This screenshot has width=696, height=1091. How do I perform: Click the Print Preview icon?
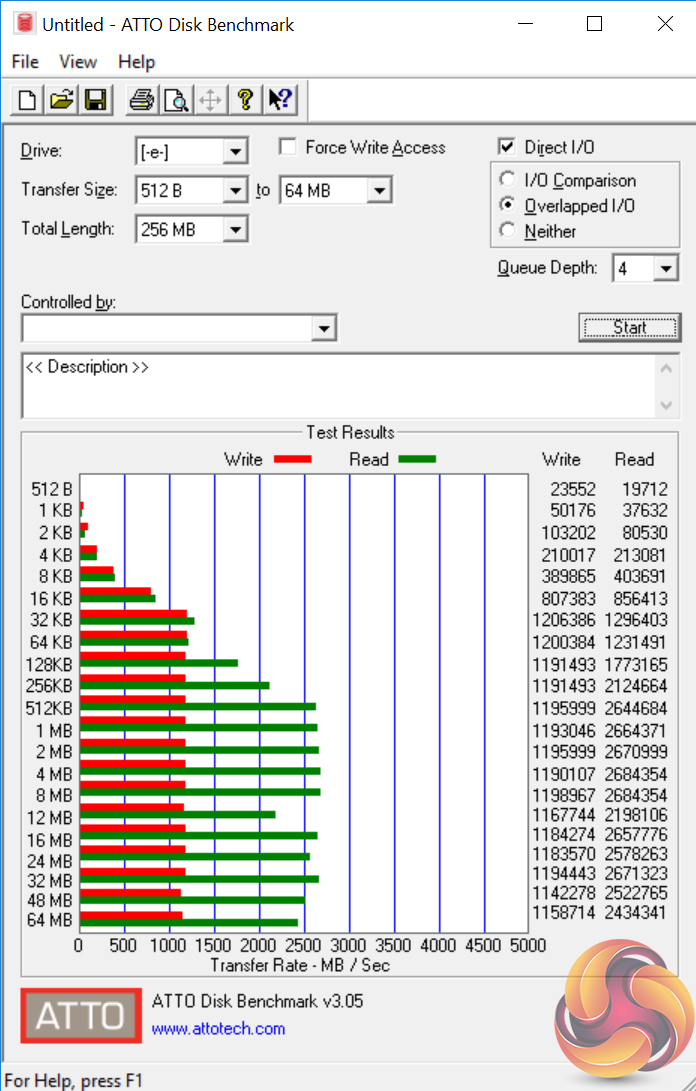(176, 100)
